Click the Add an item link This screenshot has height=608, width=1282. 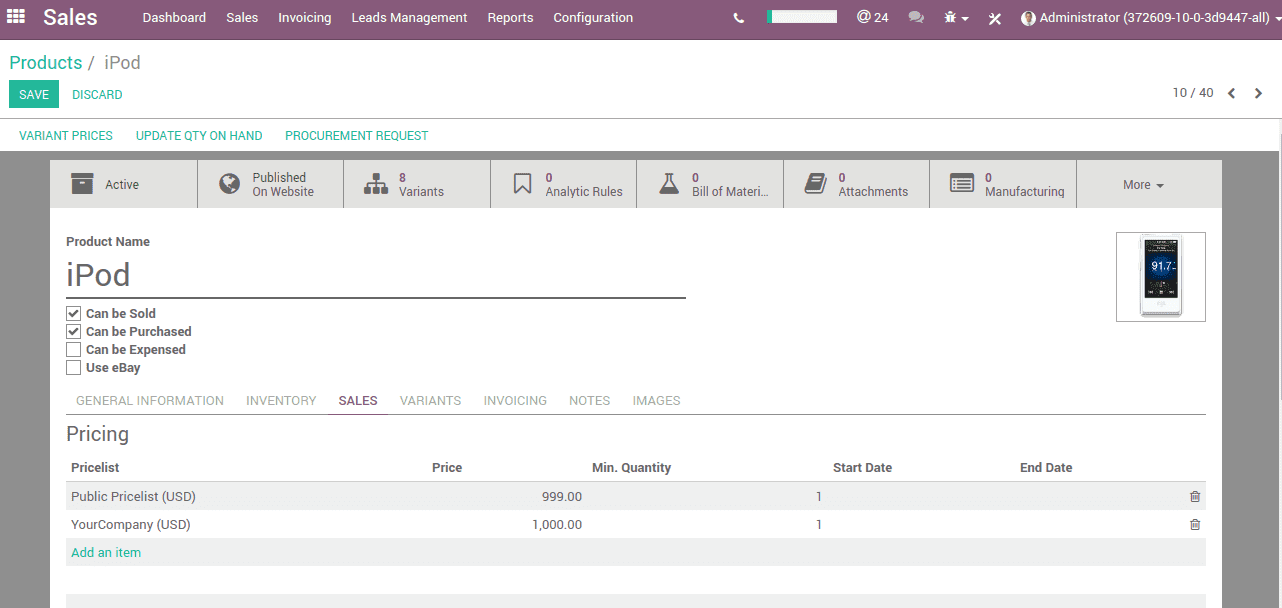tap(106, 552)
